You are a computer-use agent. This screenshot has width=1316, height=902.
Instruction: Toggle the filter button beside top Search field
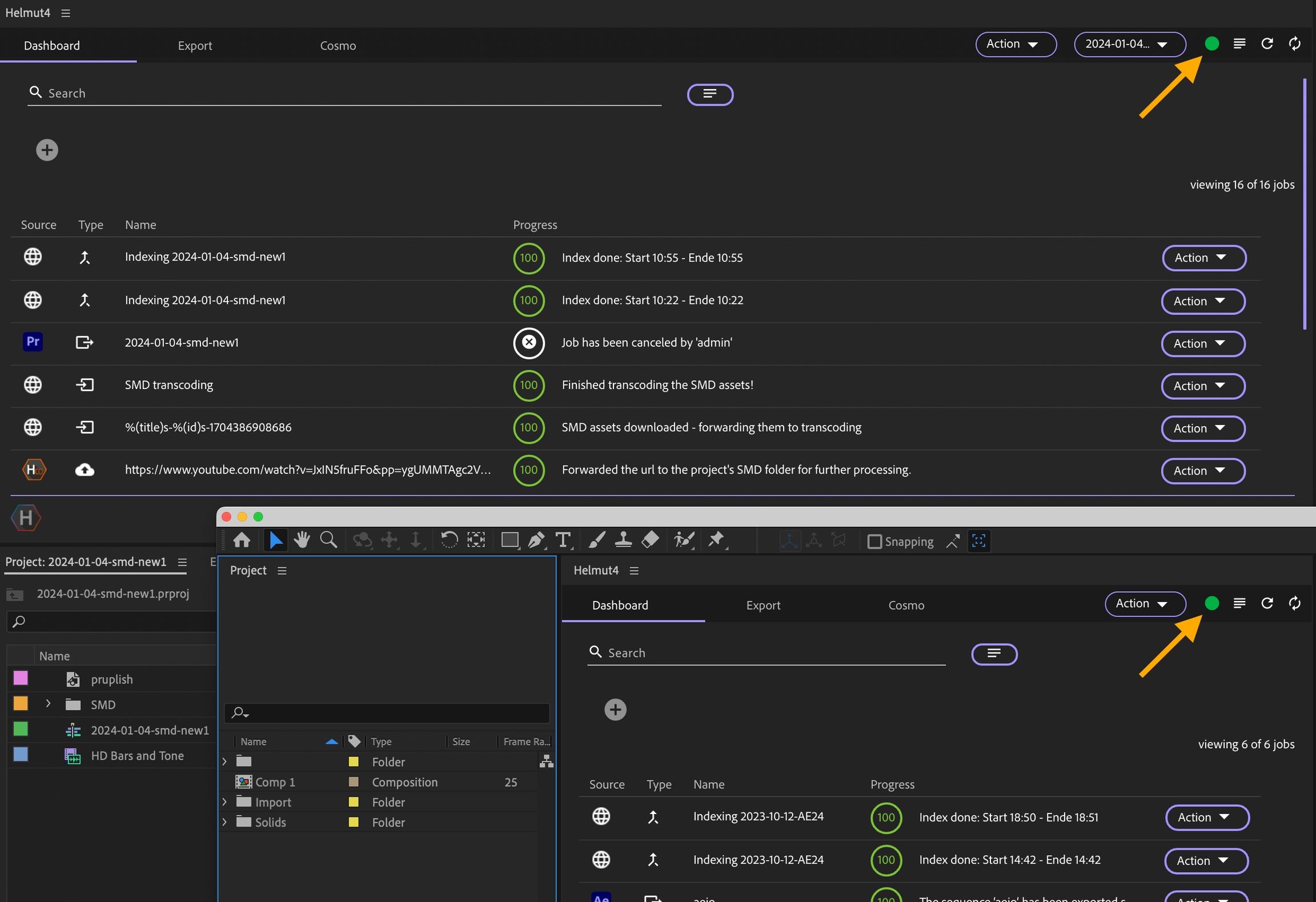pyautogui.click(x=710, y=94)
